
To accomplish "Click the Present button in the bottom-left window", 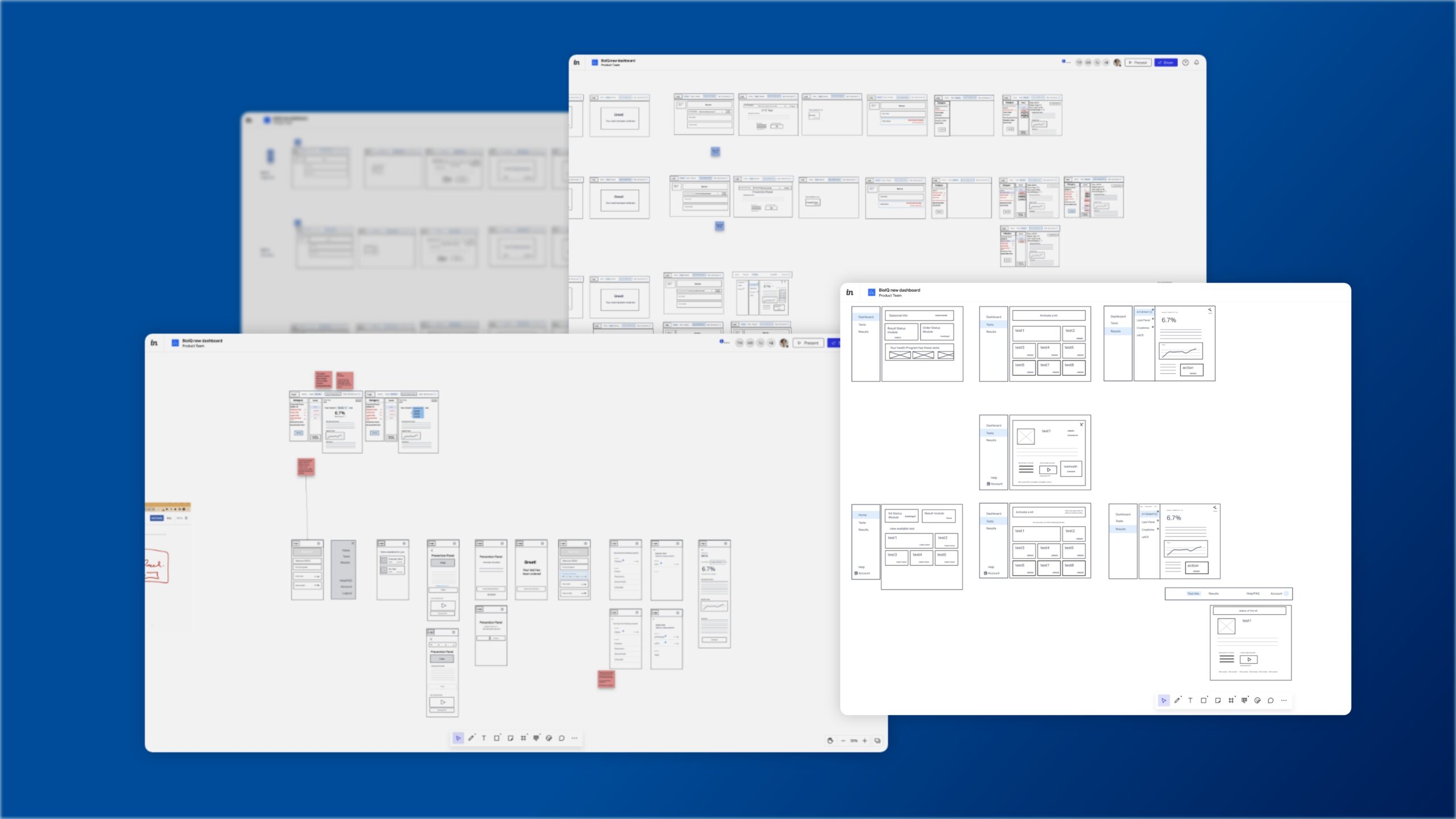I will pyautogui.click(x=809, y=343).
